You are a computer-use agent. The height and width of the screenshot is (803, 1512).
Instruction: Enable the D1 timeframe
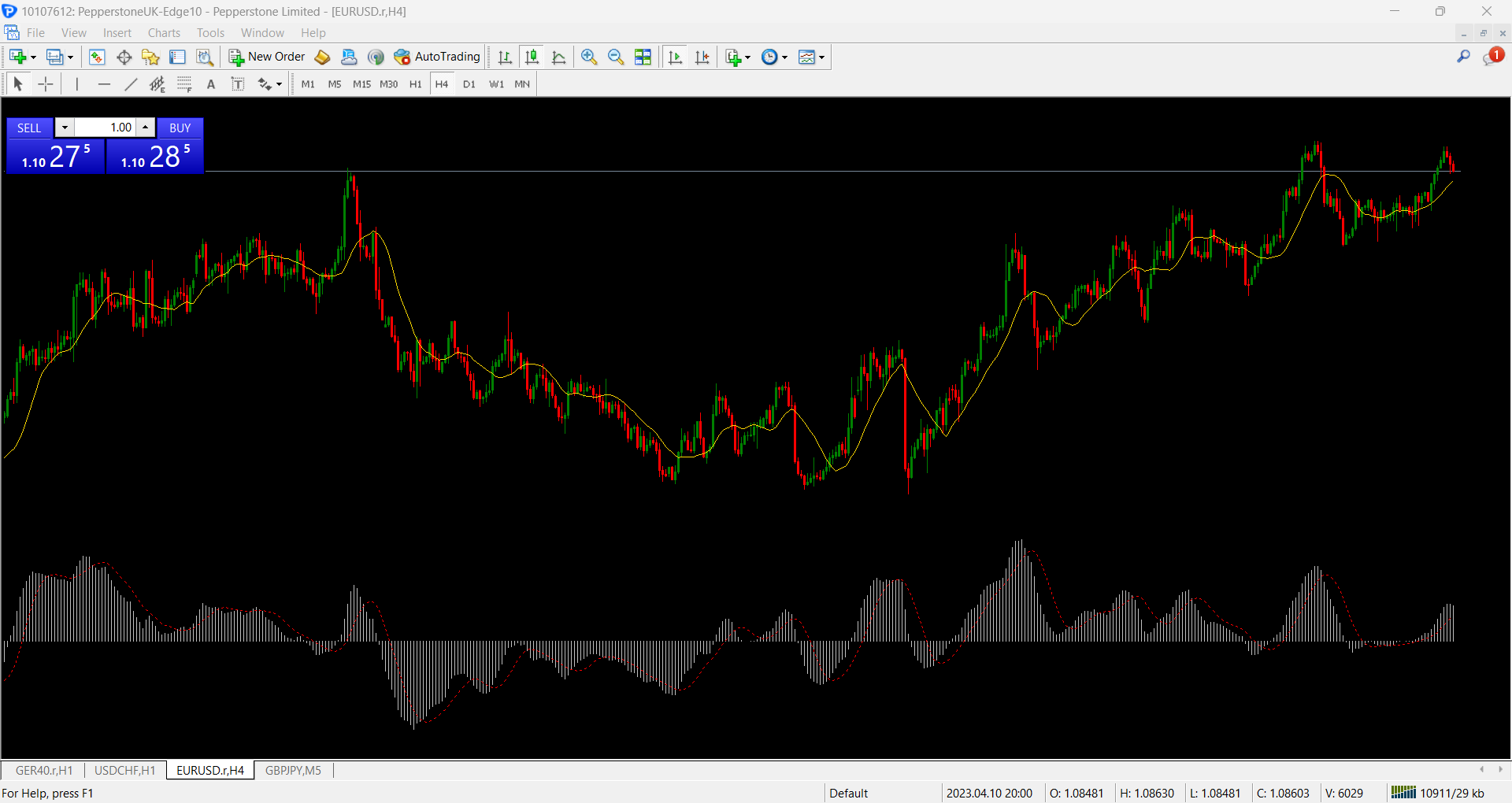click(x=469, y=84)
